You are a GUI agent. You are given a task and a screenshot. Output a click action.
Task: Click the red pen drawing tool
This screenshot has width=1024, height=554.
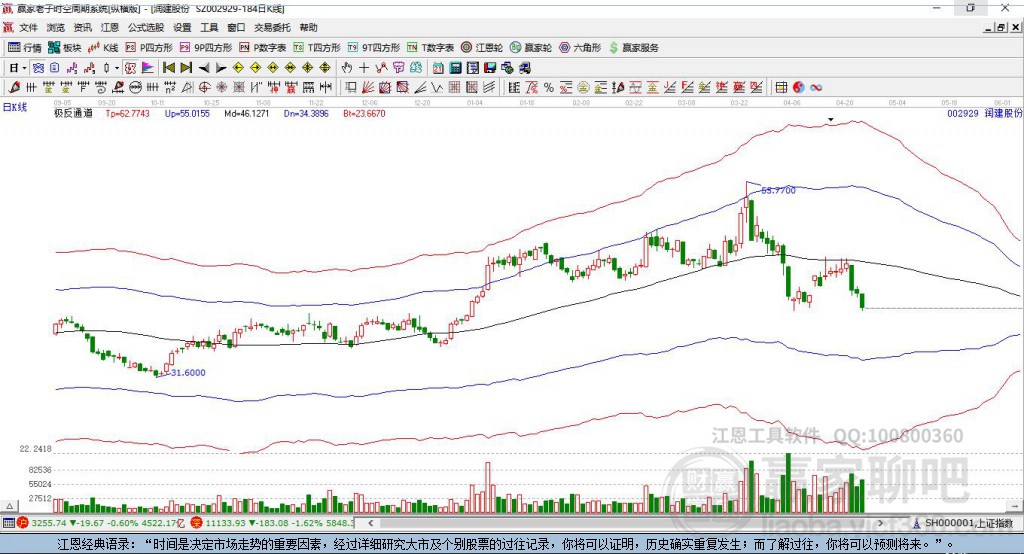click(14, 88)
